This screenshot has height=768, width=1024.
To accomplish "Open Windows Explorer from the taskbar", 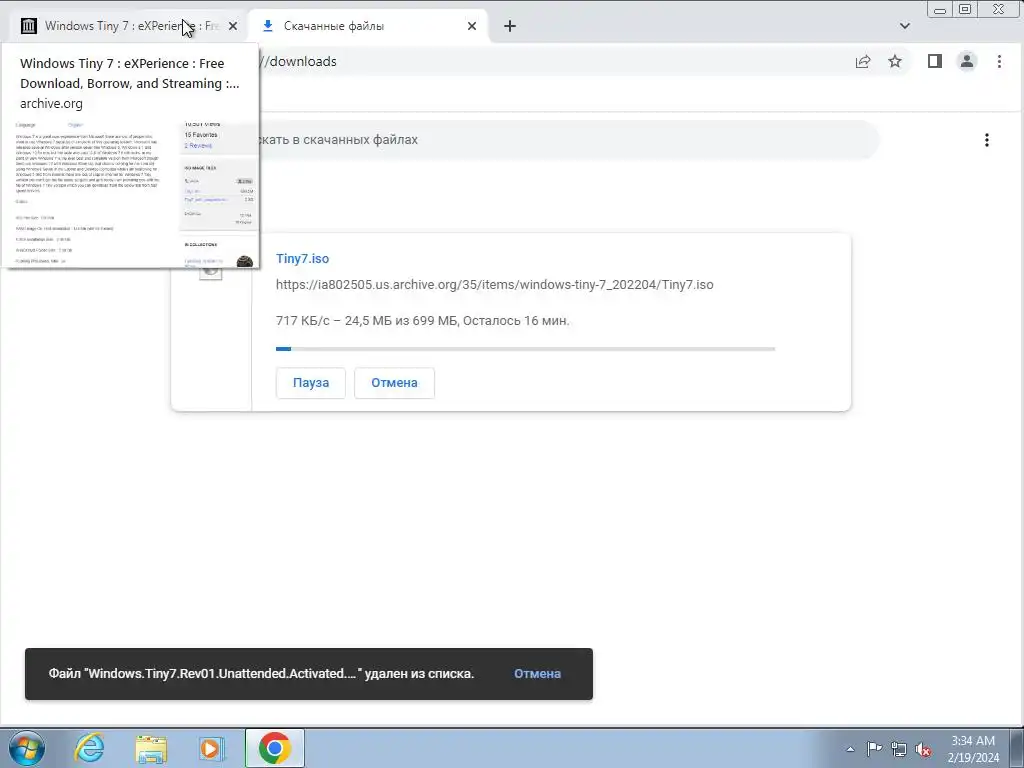I will tap(151, 748).
